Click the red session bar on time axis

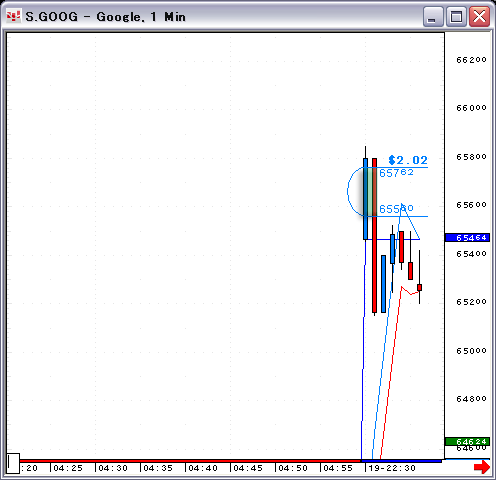190,461
